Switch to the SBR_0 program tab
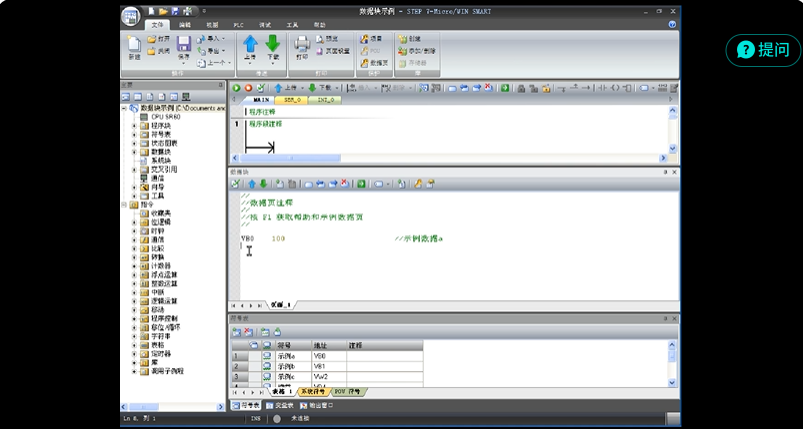803x430 pixels. click(x=293, y=100)
